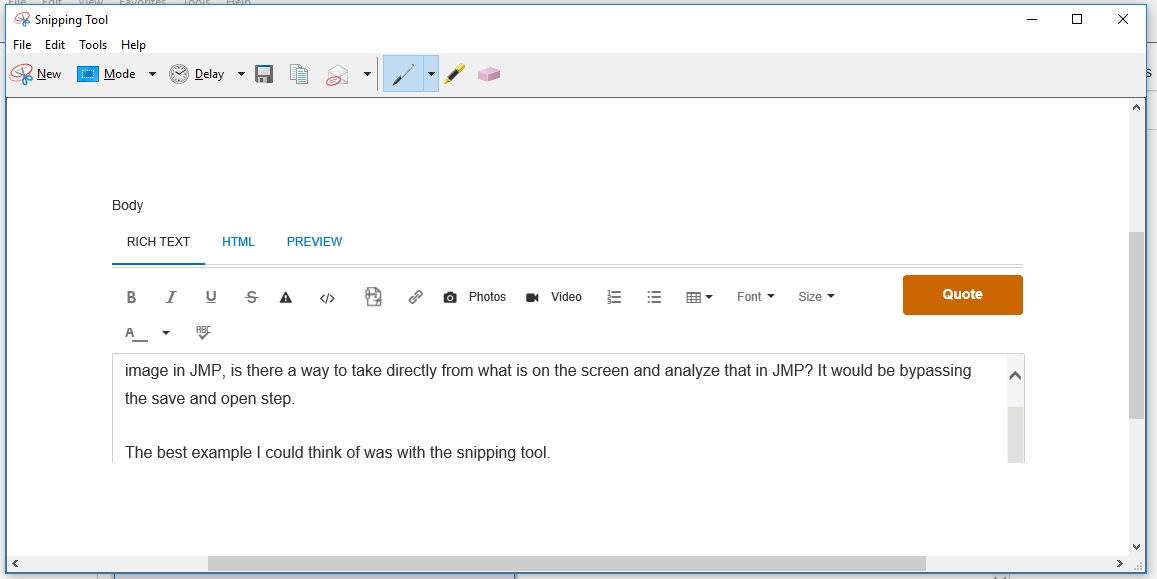The image size is (1157, 579).
Task: Select the Eraser tool
Action: pyautogui.click(x=489, y=73)
